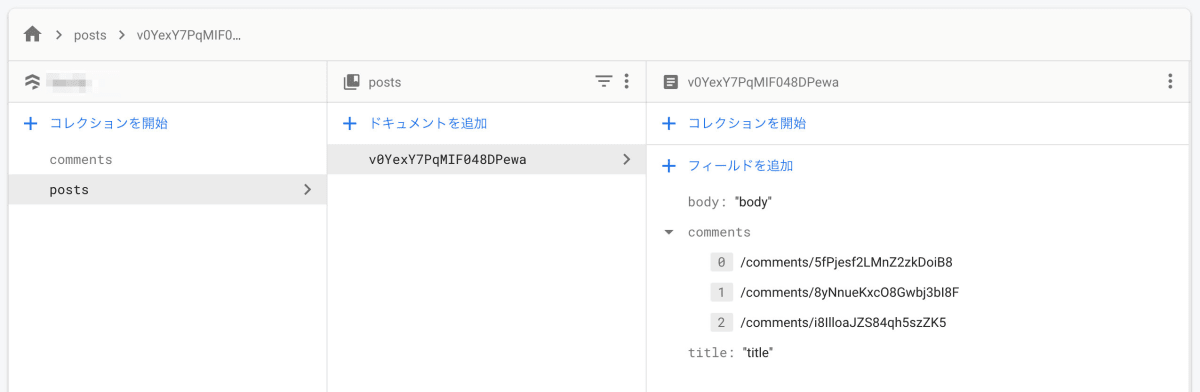Go to the home root icon
The height and width of the screenshot is (392, 1200).
tap(32, 34)
